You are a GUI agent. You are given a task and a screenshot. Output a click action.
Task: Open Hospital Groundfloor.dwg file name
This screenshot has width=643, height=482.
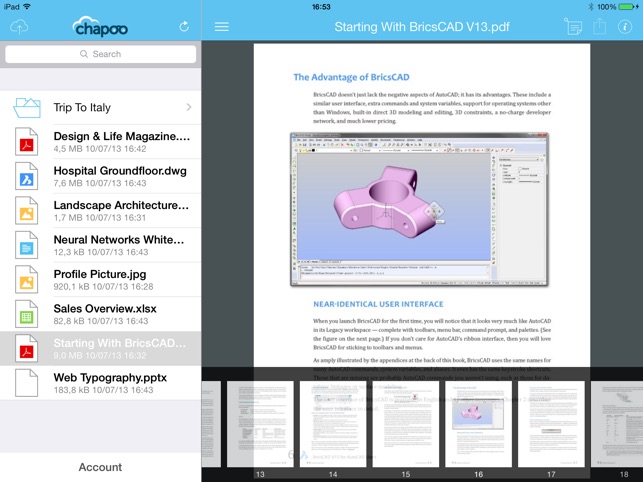pyautogui.click(x=120, y=171)
